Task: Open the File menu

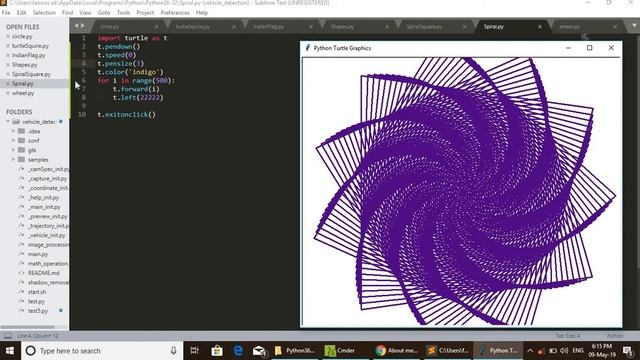Action: [6, 13]
